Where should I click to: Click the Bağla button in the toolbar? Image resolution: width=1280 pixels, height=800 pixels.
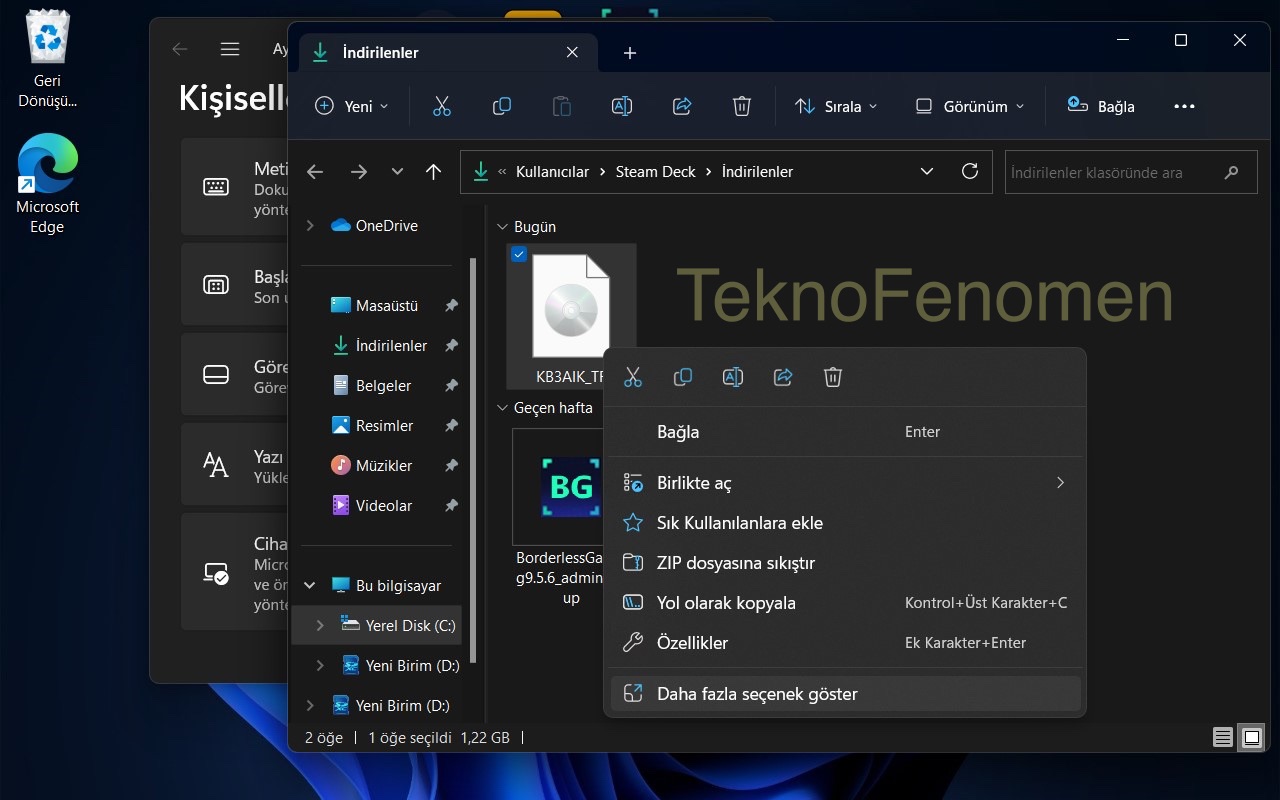[x=1101, y=106]
